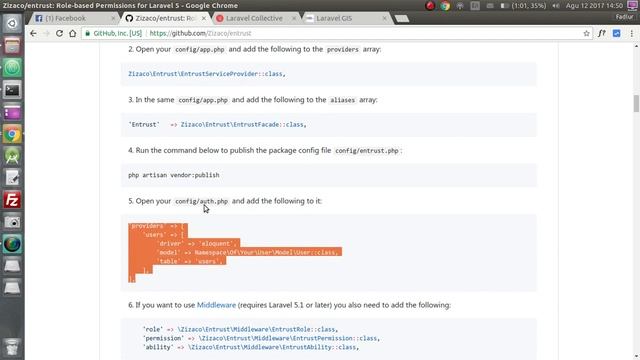Reload the current GitHub page
Viewport: 640px width, 360px height.
(59, 33)
